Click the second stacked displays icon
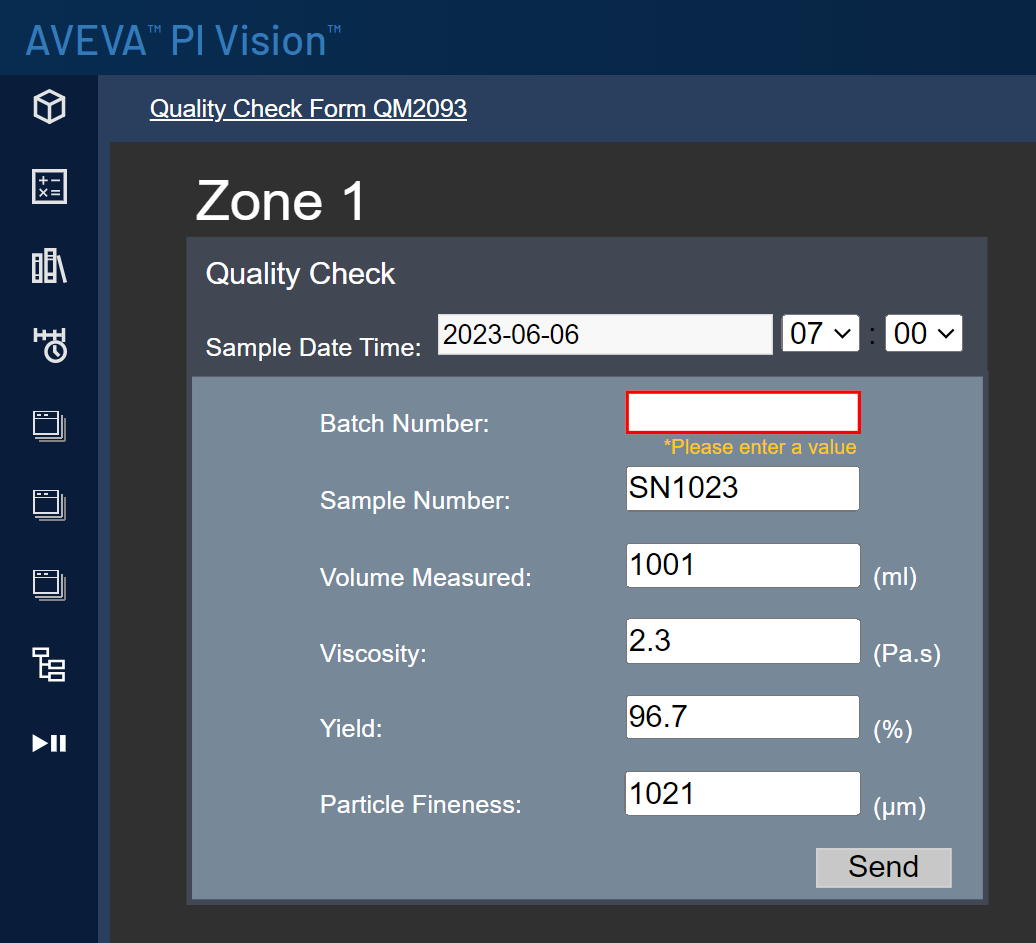 48,505
